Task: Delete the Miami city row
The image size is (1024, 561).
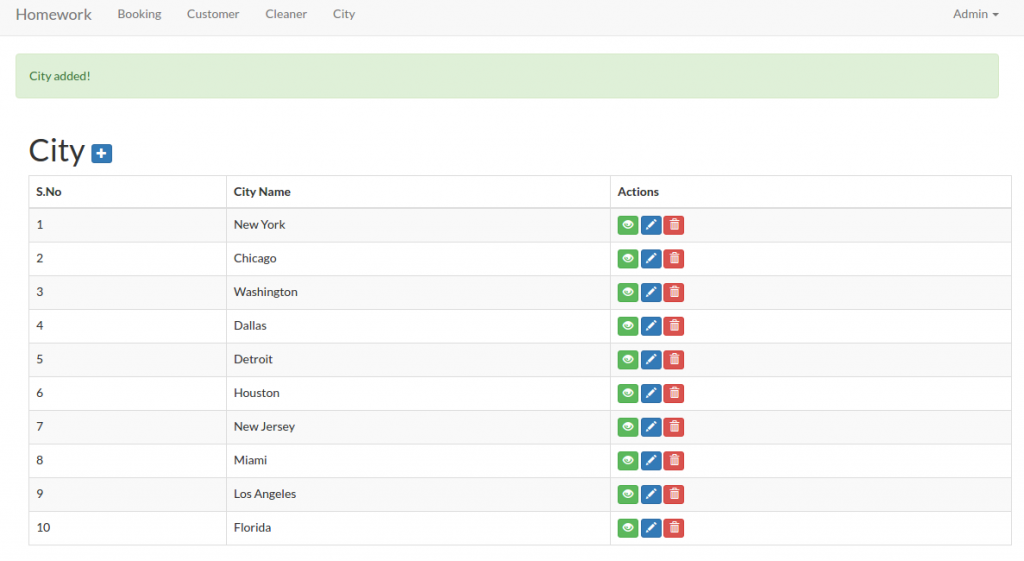Action: click(x=674, y=460)
